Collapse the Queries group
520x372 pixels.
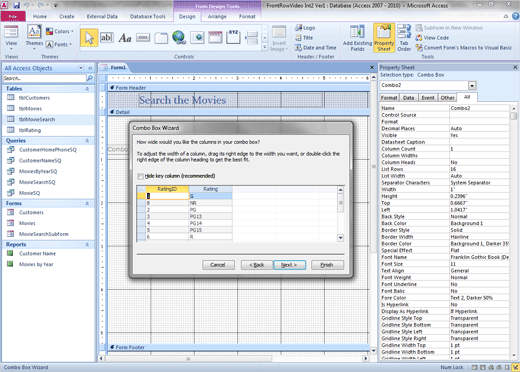[87, 141]
